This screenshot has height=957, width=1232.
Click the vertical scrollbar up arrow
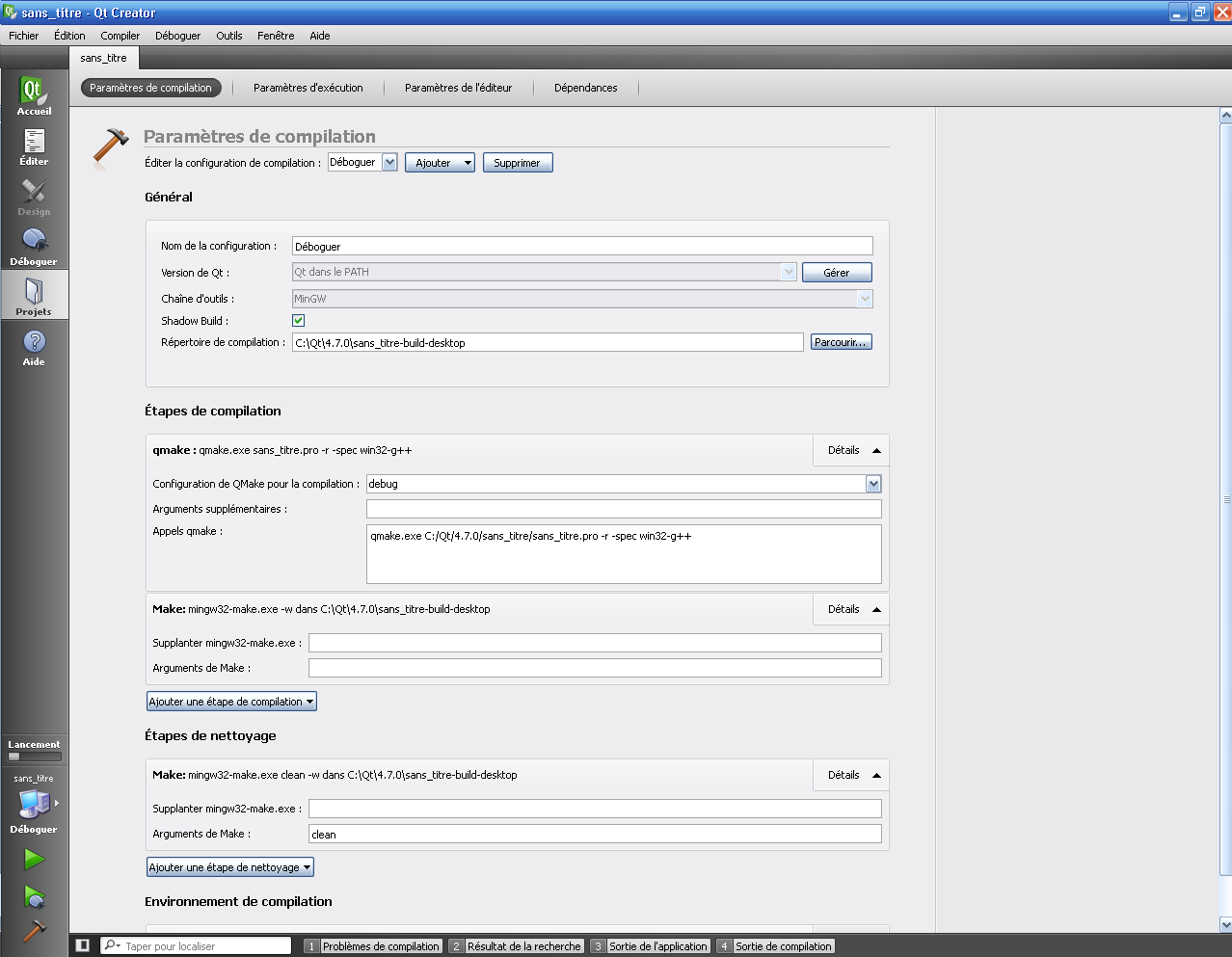1225,116
